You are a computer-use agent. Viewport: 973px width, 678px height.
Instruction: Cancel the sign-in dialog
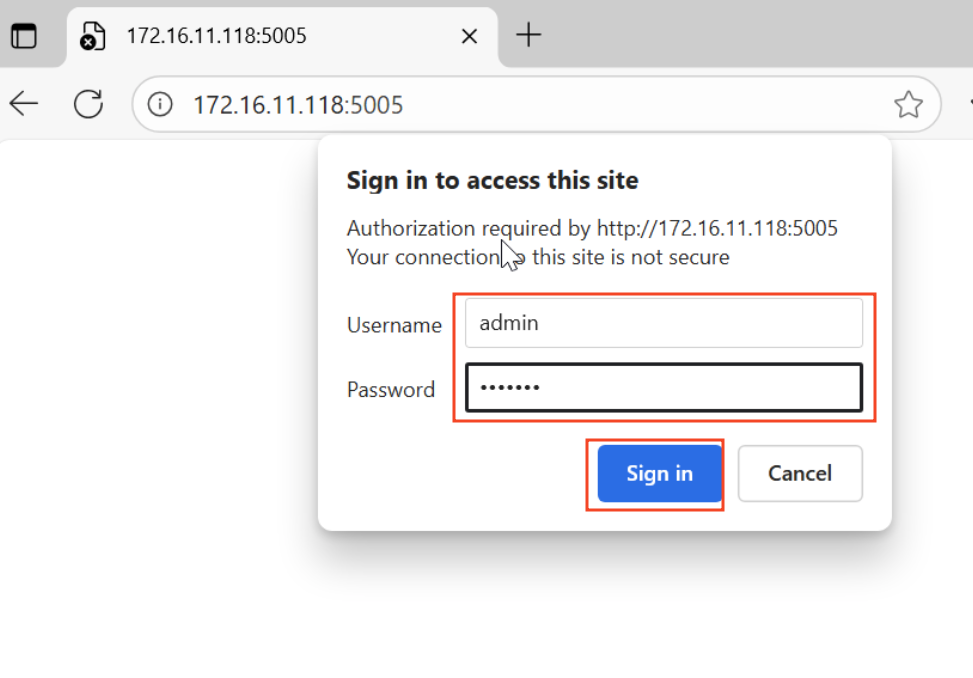pos(799,473)
